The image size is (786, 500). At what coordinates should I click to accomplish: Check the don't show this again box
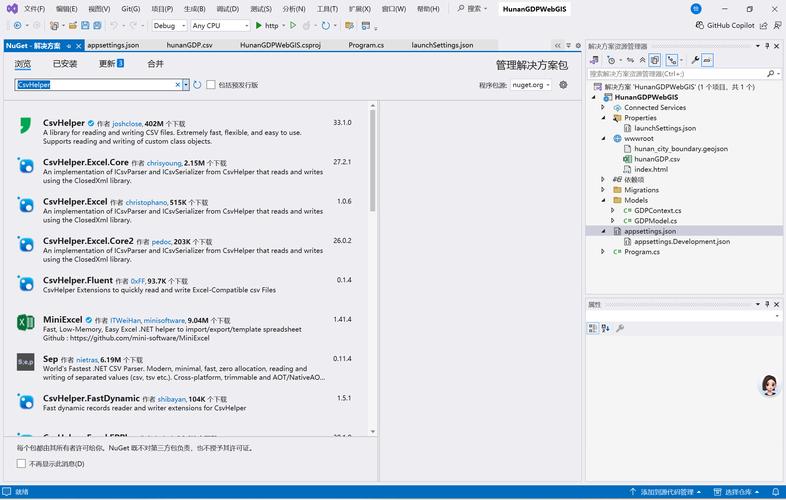21,464
